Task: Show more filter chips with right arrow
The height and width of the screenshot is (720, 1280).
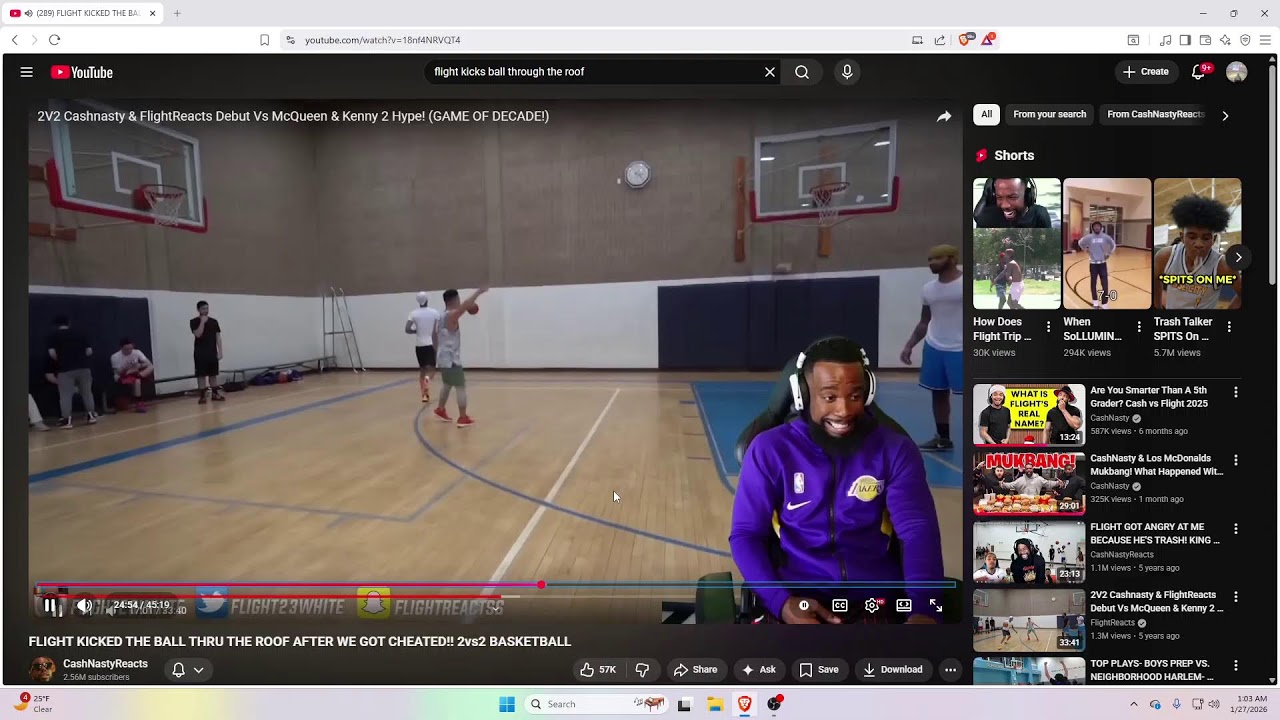Action: click(x=1225, y=115)
